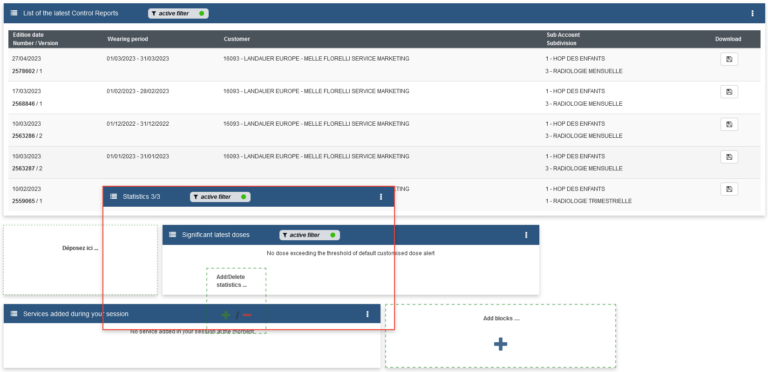This screenshot has height=372, width=768.
Task: Click the Déposez ici drop zone
Action: click(x=80, y=260)
